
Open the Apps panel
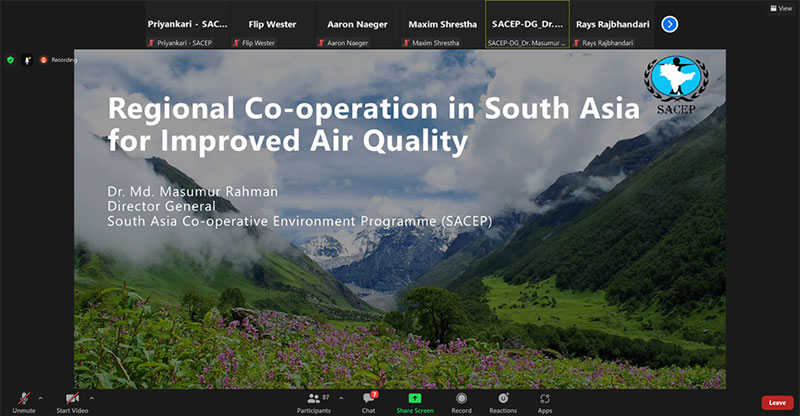544,403
